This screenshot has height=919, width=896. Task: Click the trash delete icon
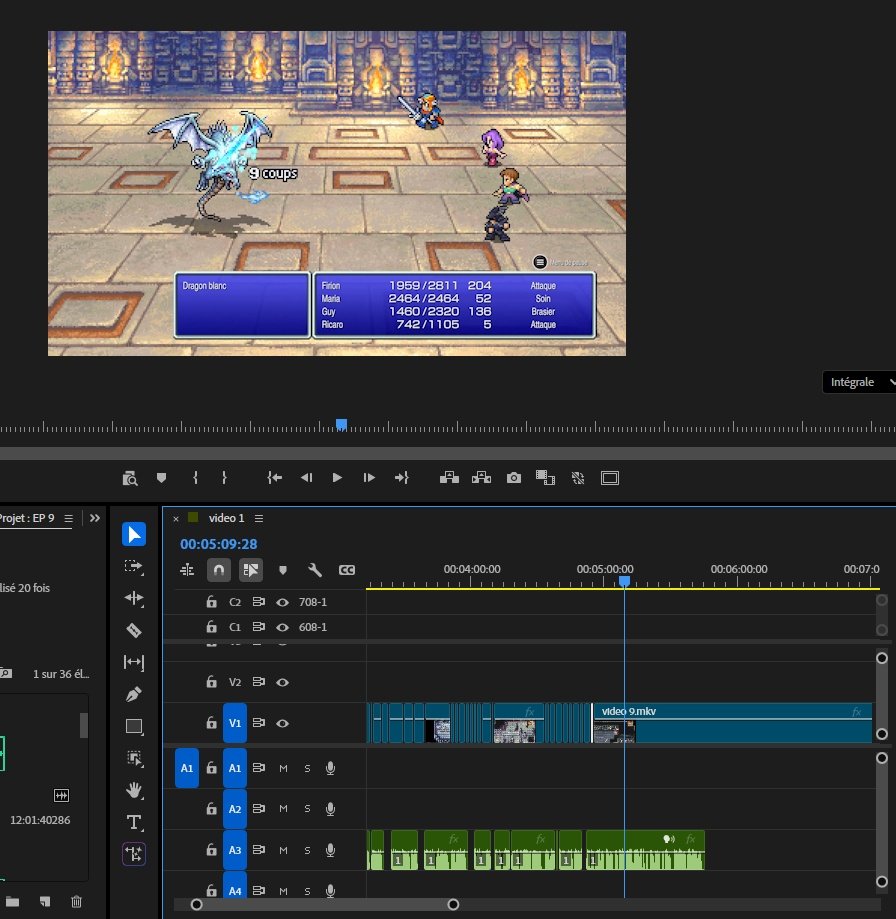pos(76,901)
